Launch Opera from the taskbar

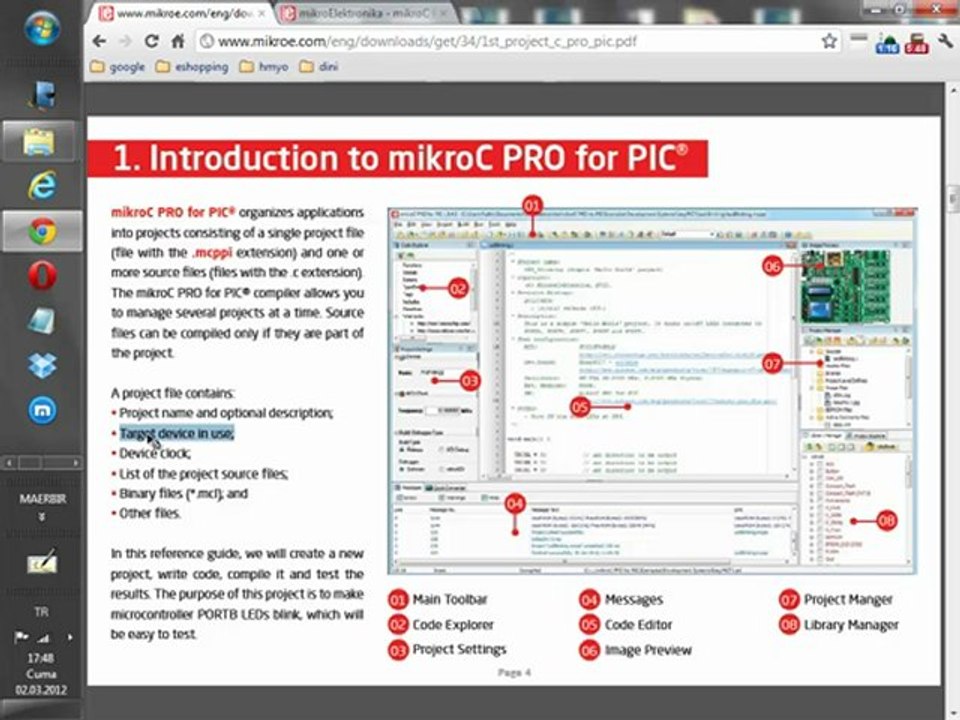click(42, 275)
